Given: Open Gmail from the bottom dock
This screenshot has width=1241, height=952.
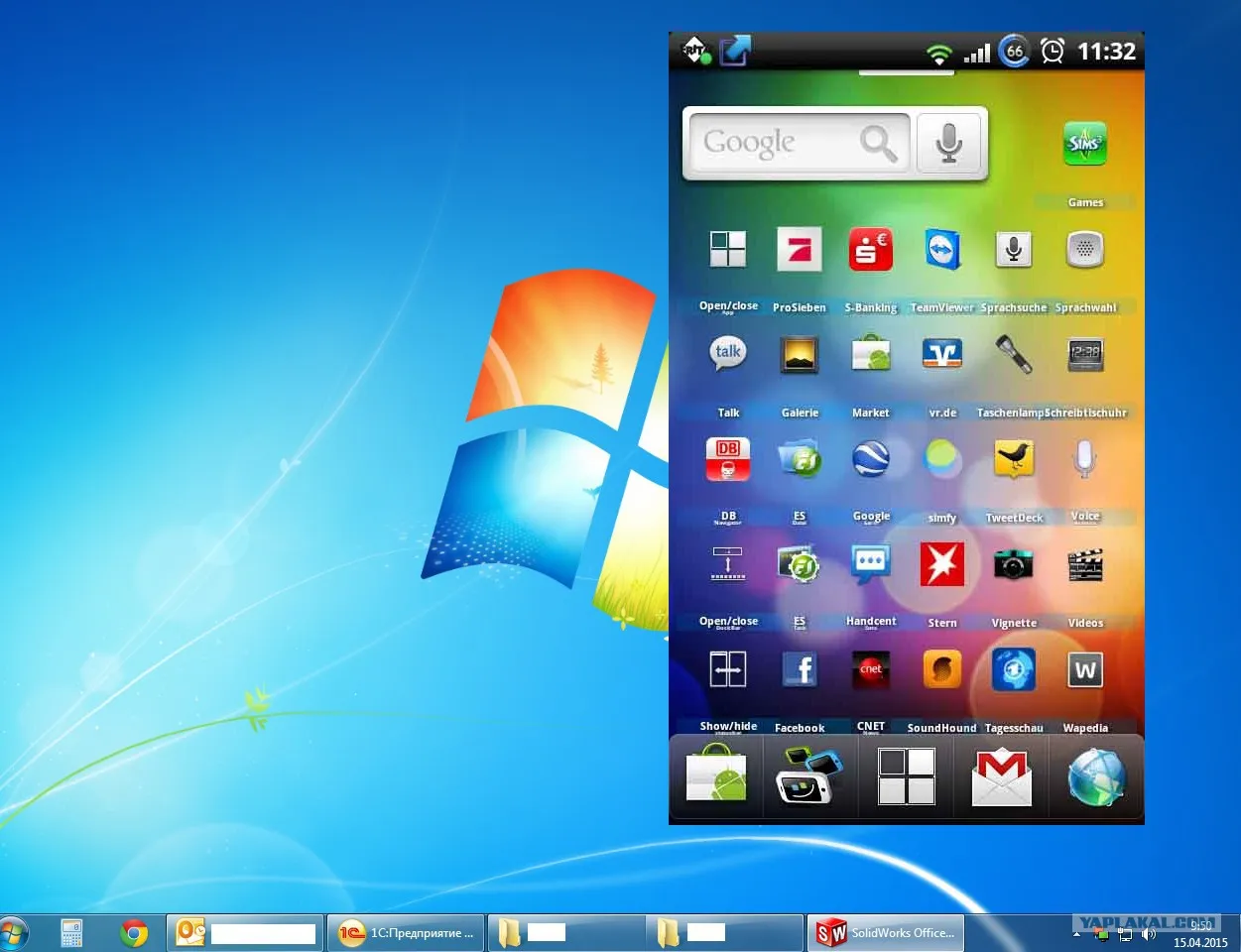Looking at the screenshot, I should [x=1001, y=778].
